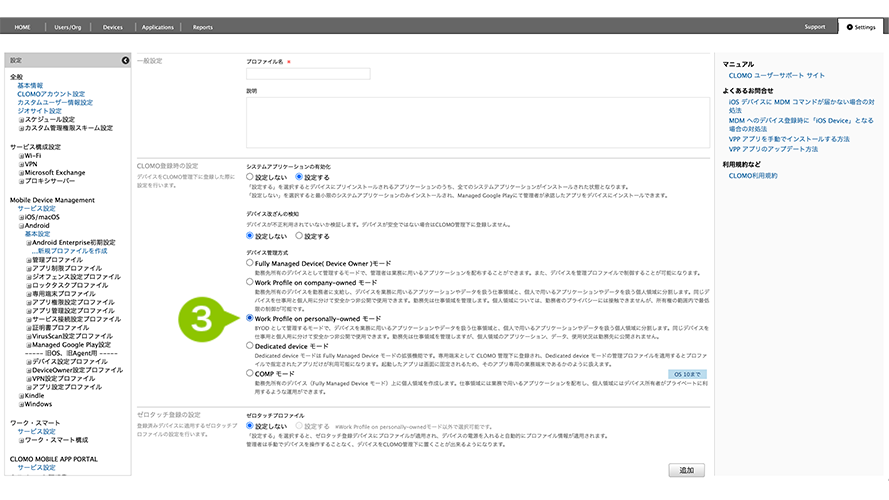
Task: Select 設定しない for デバイス改ざんの検知
Action: [x=249, y=236]
